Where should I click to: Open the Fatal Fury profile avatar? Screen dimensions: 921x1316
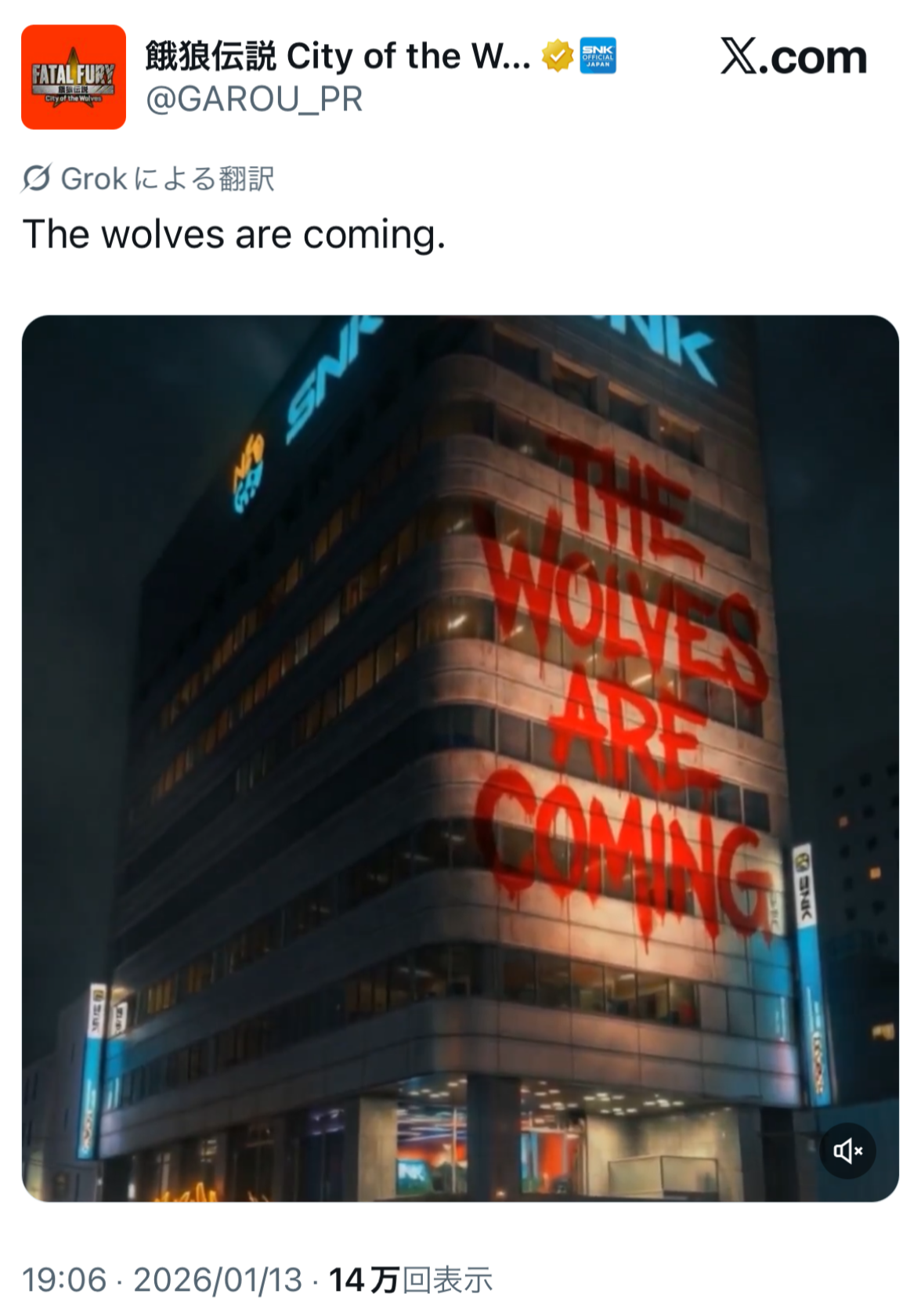tap(74, 77)
